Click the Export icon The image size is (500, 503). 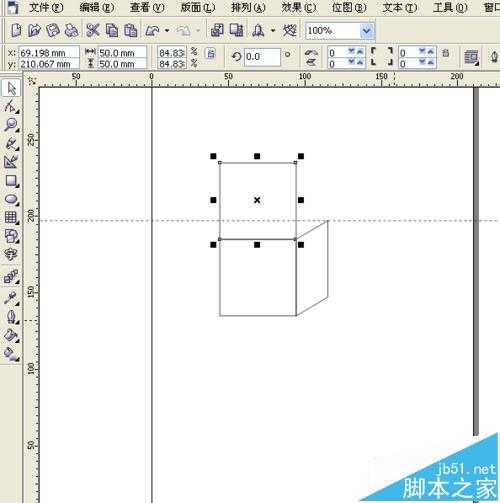point(236,31)
